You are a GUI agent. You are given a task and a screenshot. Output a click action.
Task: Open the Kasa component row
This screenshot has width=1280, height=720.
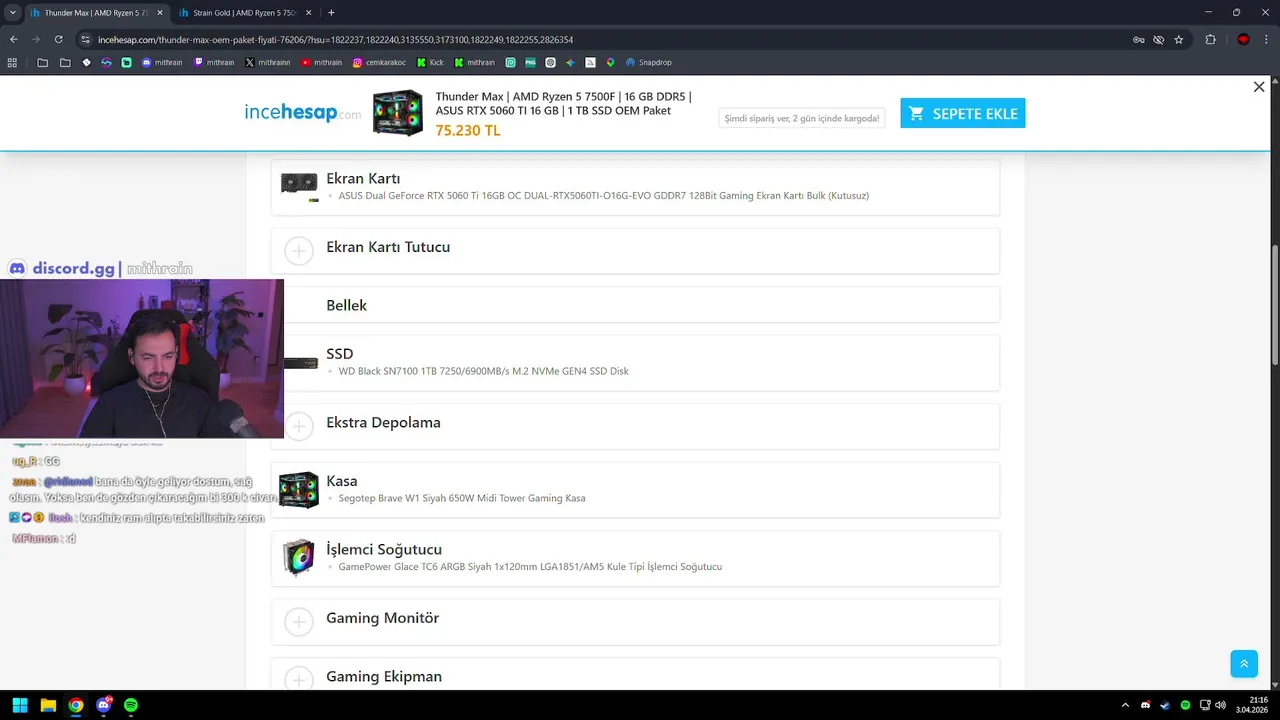coord(635,489)
